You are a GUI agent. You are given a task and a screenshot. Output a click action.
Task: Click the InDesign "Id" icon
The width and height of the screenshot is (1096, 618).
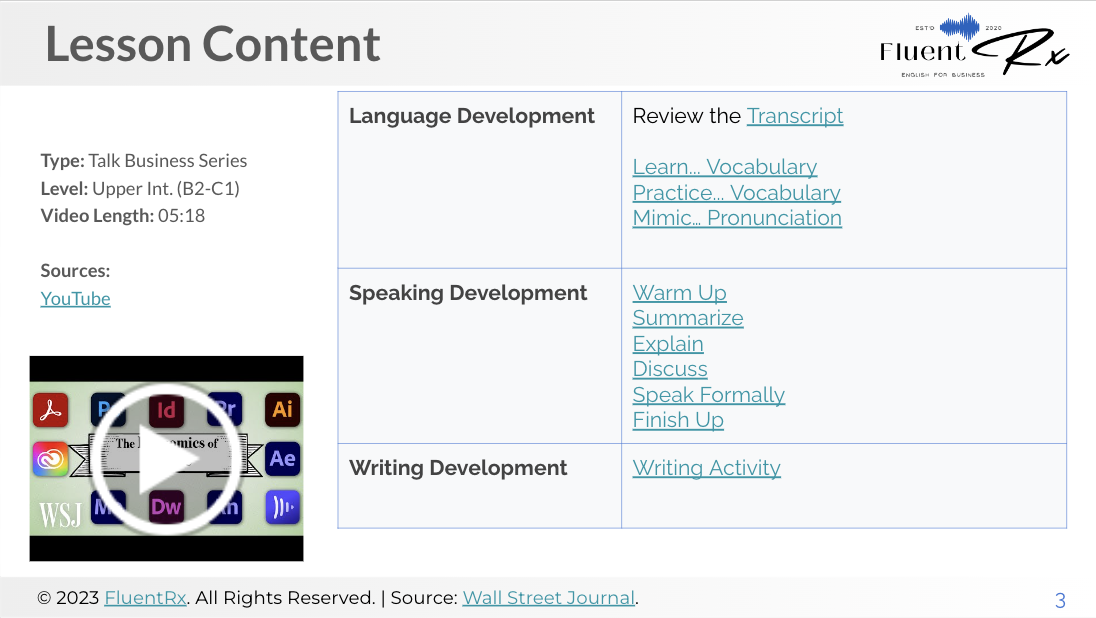166,410
